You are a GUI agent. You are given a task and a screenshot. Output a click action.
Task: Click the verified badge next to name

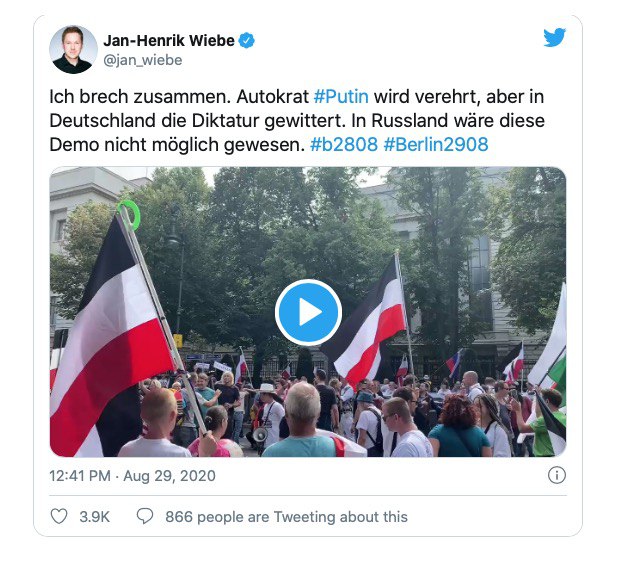pyautogui.click(x=246, y=41)
